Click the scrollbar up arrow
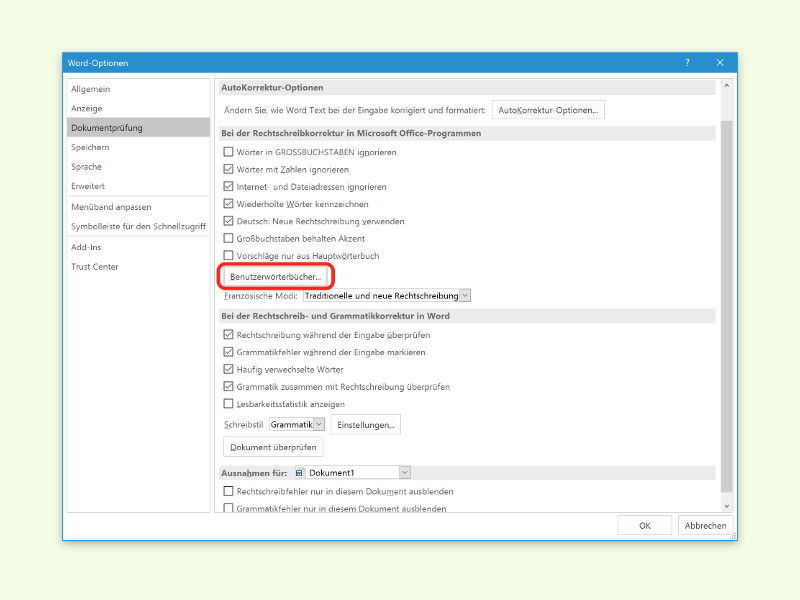 [x=727, y=86]
